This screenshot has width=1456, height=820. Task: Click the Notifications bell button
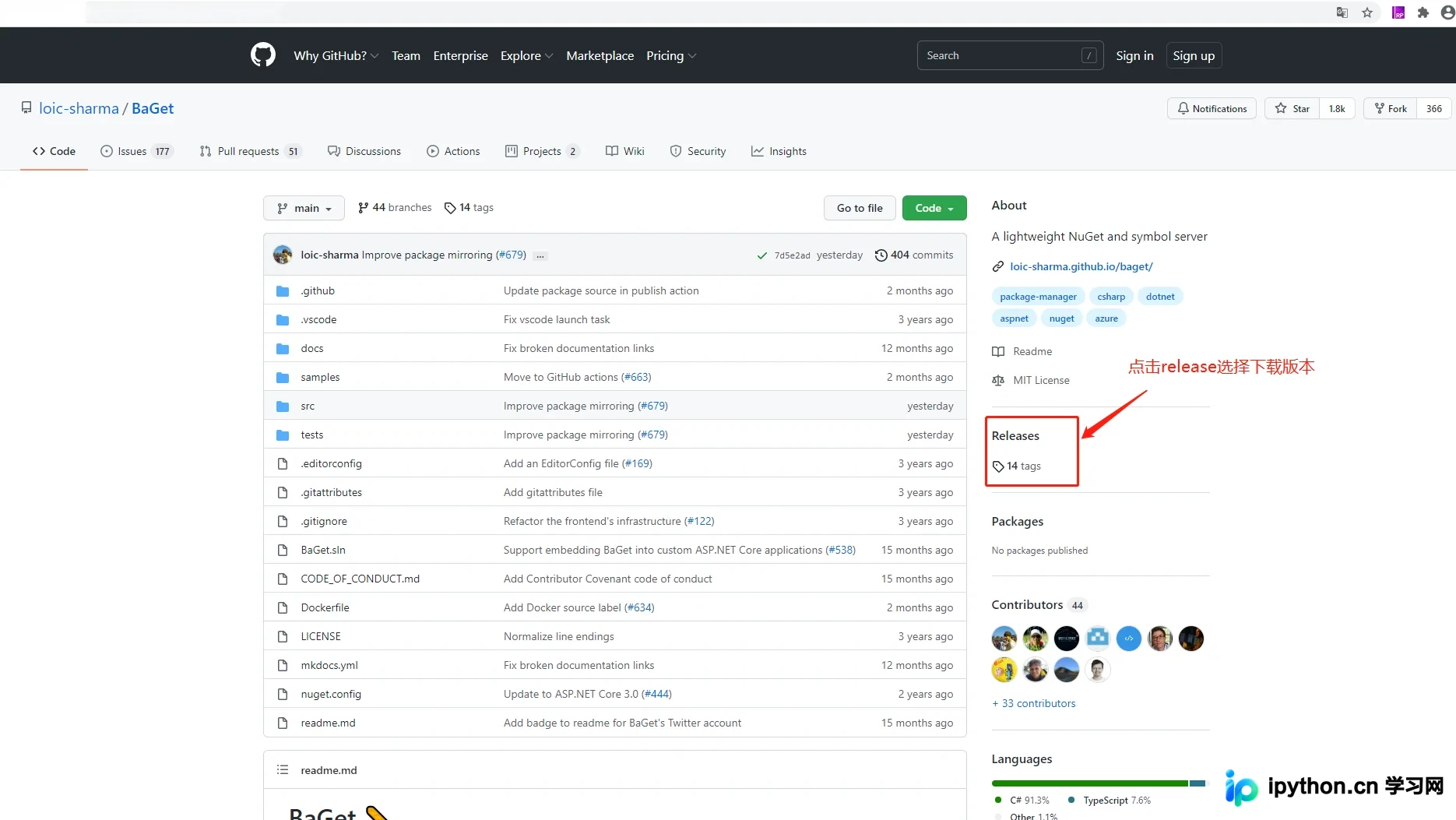point(1212,109)
